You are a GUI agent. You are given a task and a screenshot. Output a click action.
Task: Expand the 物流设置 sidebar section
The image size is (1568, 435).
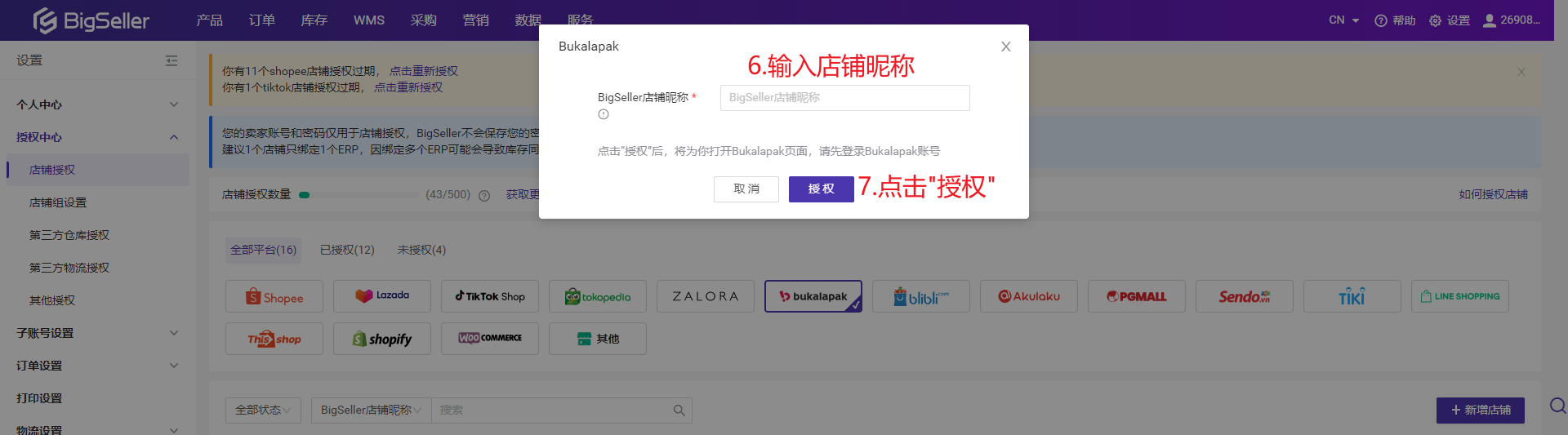[98, 428]
